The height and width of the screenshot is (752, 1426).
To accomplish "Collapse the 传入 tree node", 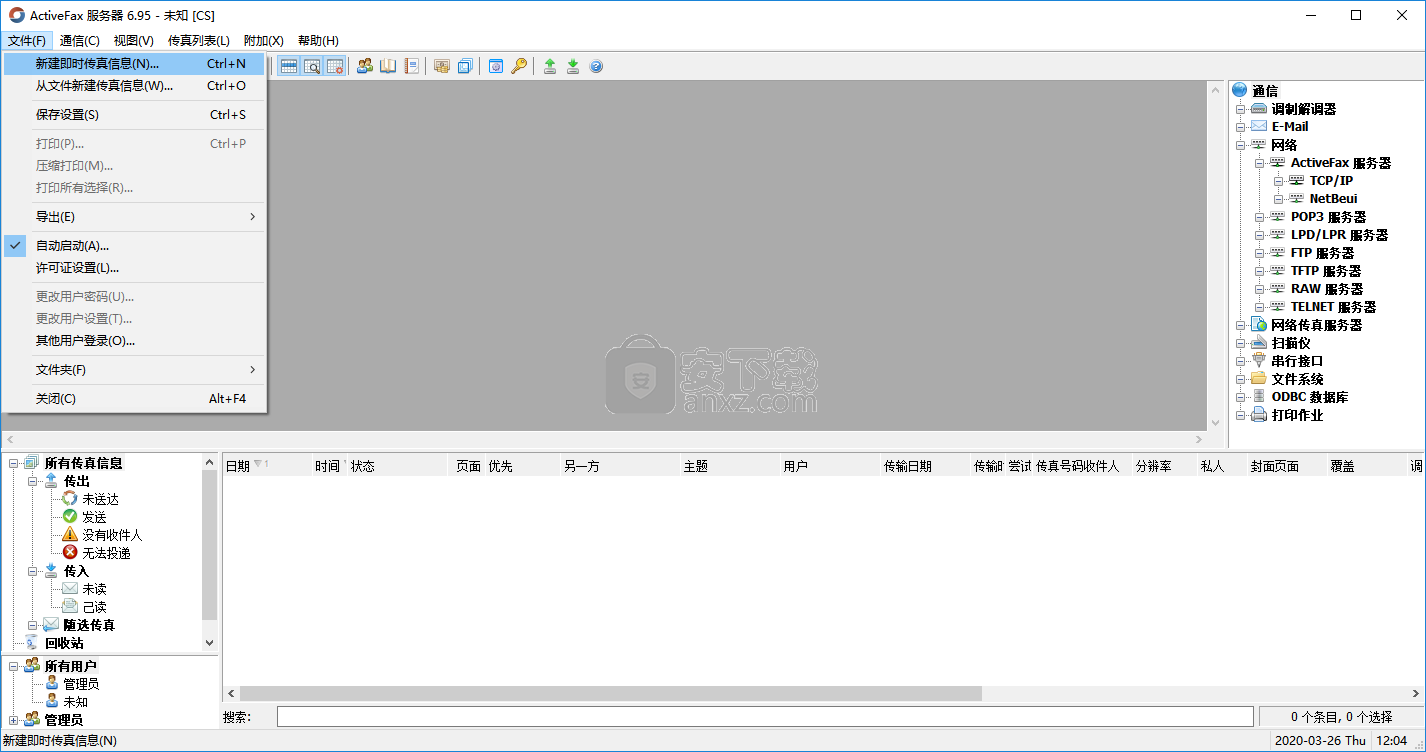I will click(32, 571).
